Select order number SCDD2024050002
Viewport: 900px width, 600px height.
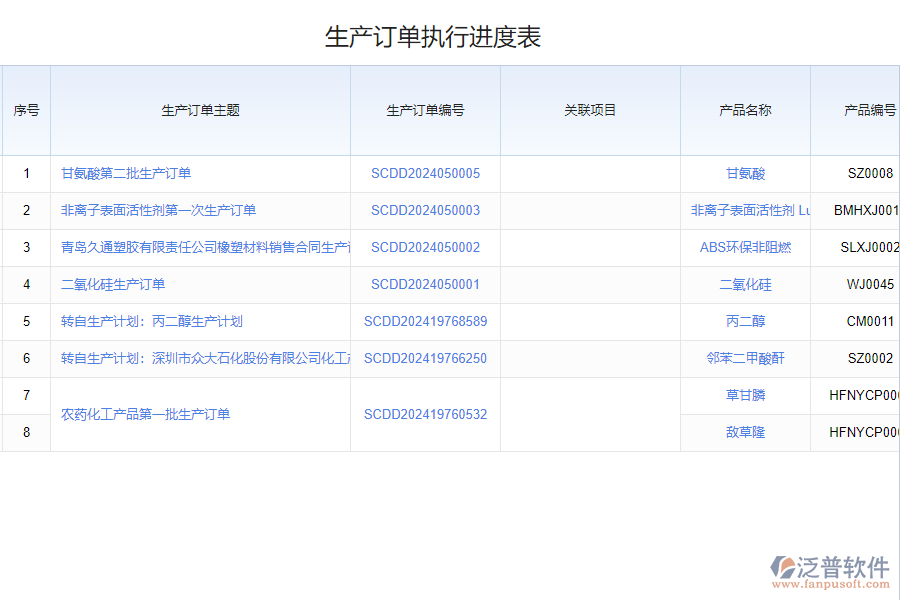tap(425, 247)
